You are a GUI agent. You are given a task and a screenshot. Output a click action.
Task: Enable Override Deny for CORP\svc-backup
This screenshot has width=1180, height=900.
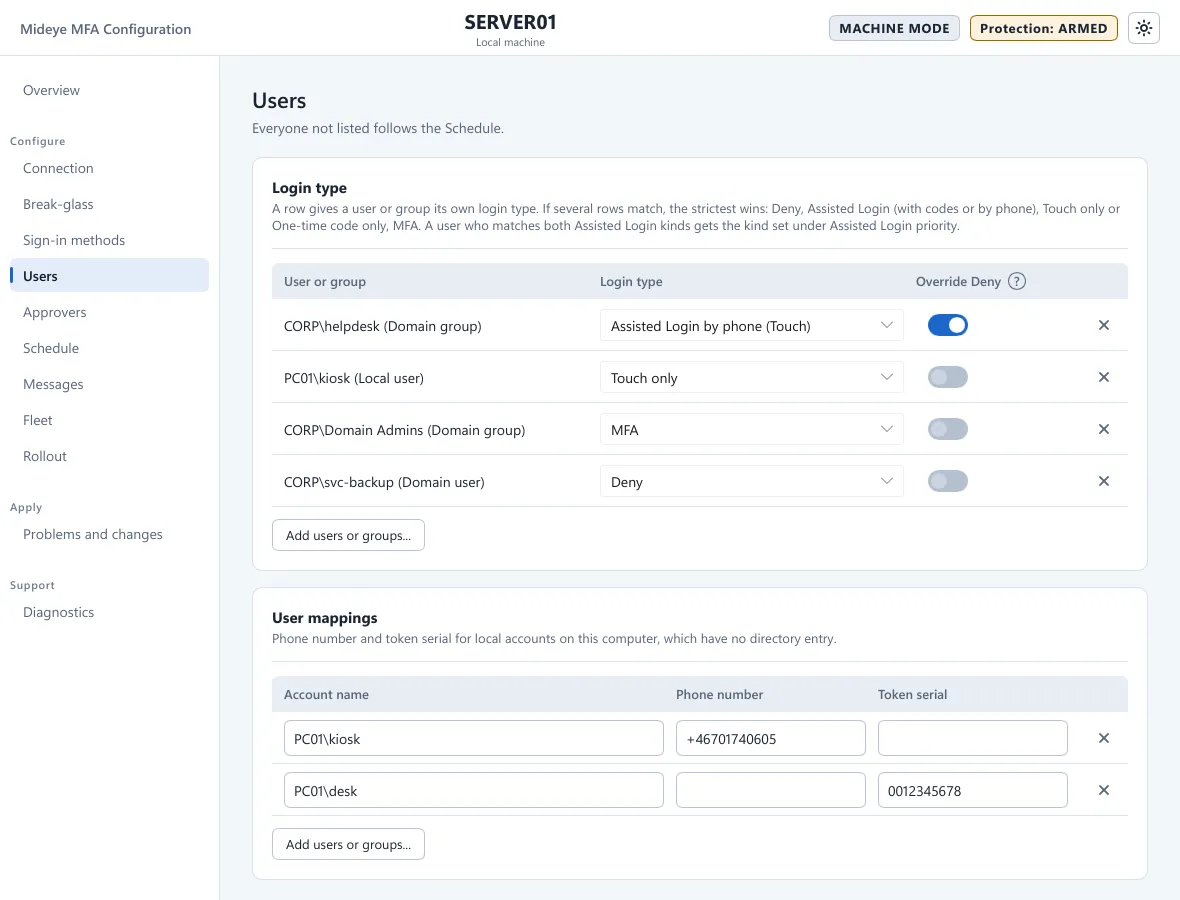click(947, 481)
